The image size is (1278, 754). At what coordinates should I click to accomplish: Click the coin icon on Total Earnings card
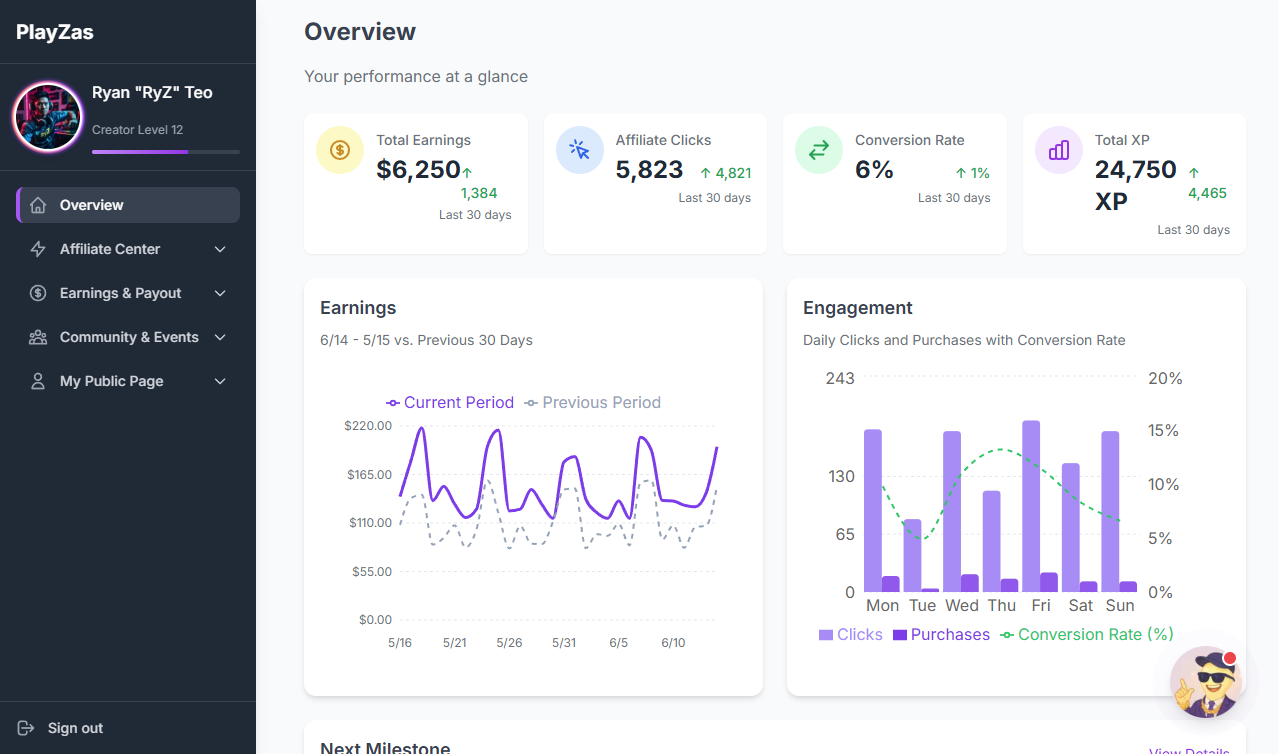[339, 149]
